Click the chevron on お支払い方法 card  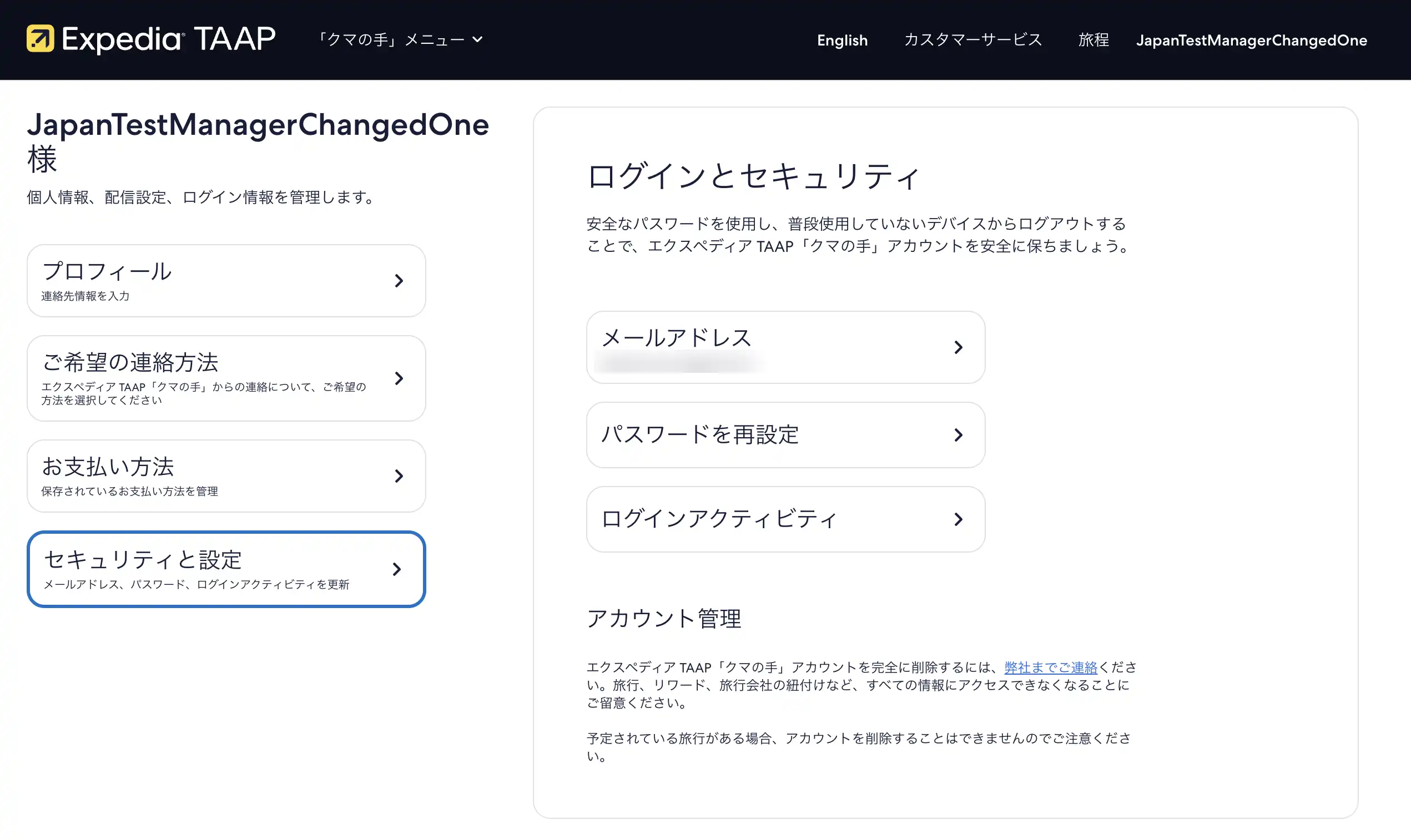click(399, 476)
